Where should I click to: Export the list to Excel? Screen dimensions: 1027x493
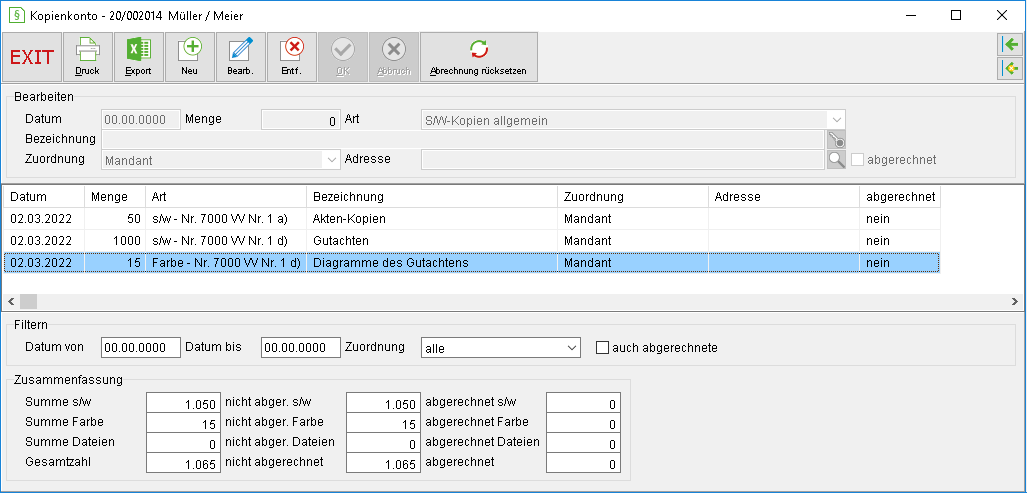(x=138, y=57)
